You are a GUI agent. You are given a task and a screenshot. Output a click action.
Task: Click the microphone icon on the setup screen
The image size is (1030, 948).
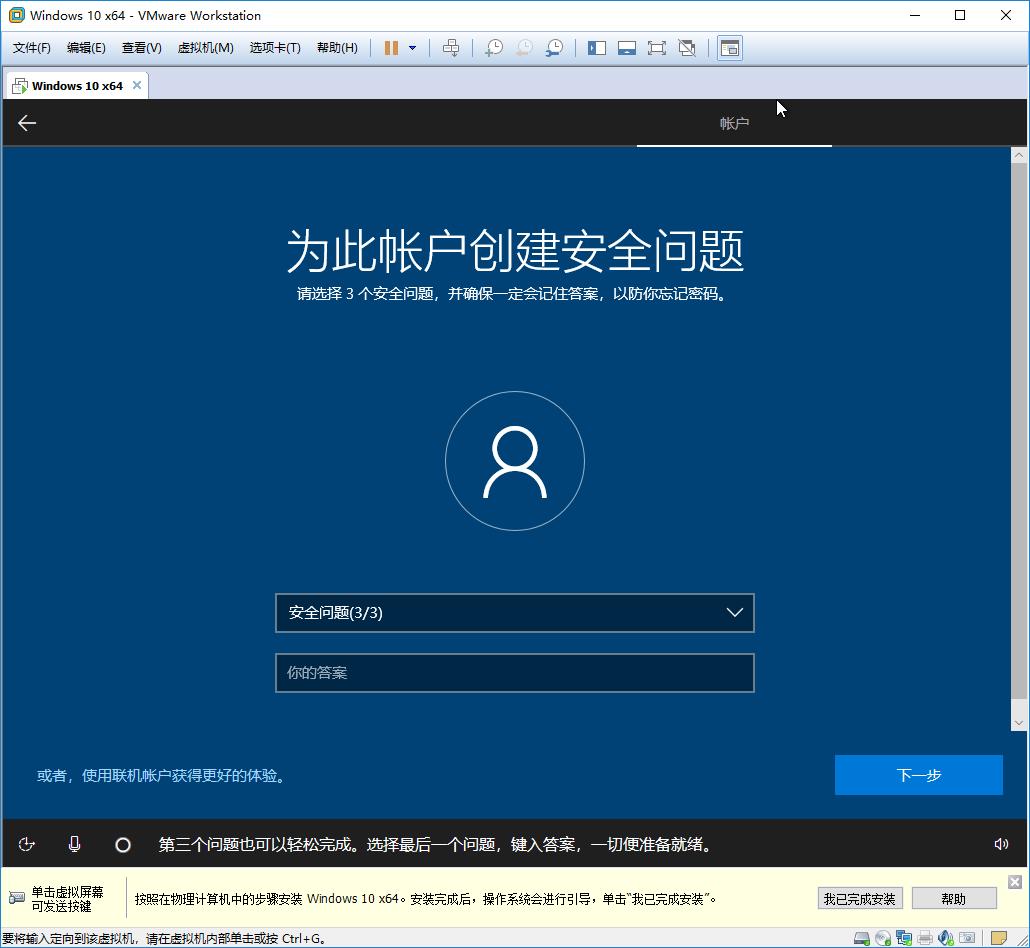(x=74, y=844)
